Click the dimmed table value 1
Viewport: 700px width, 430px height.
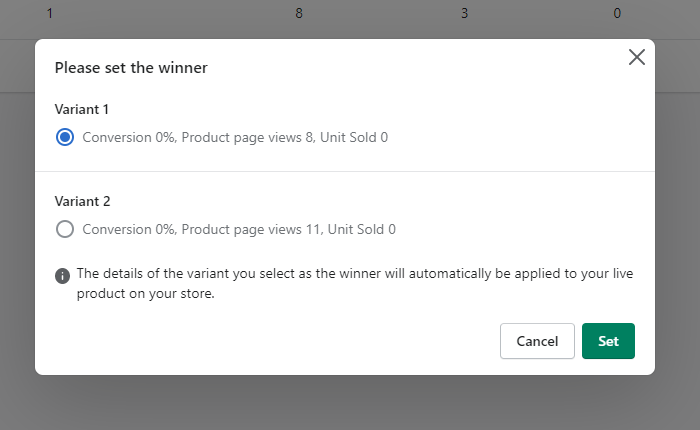(x=50, y=13)
